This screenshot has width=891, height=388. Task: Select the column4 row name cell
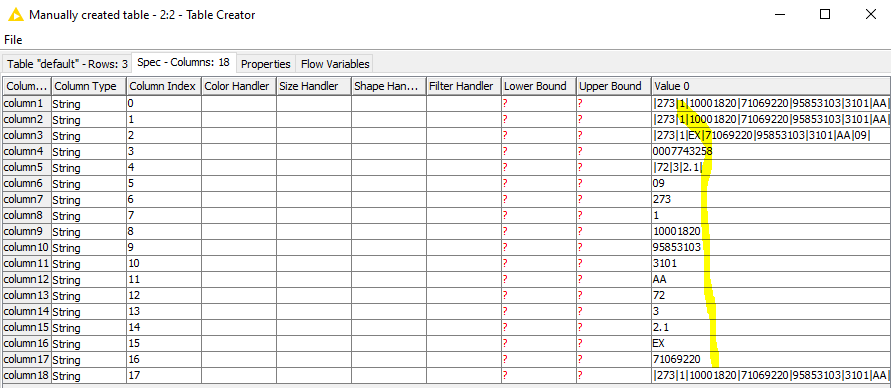pos(27,152)
